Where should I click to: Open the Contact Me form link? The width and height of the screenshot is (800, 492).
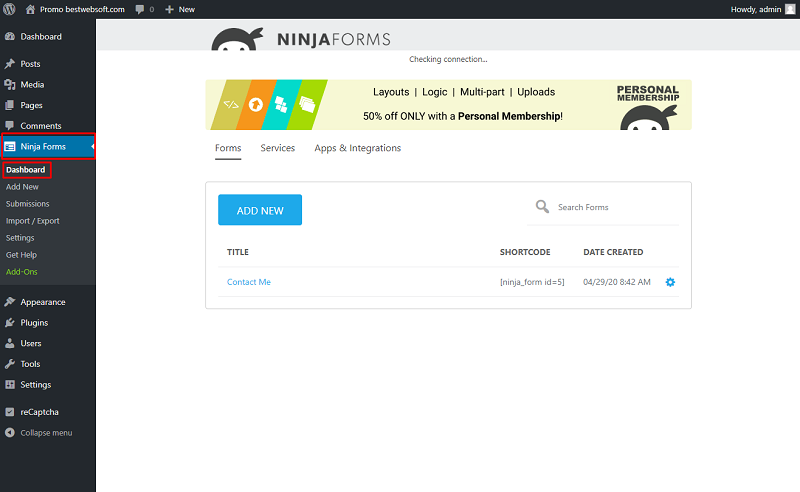click(248, 282)
